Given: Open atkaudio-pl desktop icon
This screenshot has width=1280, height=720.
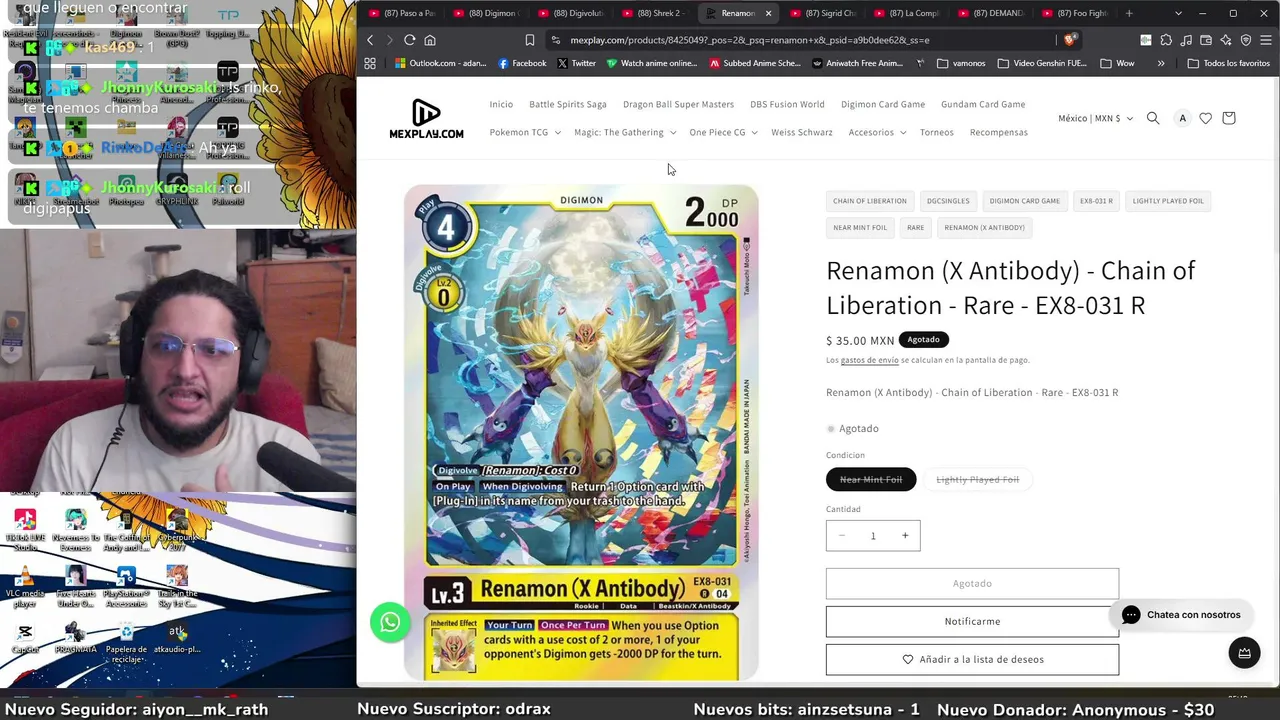Looking at the screenshot, I should coord(177,638).
